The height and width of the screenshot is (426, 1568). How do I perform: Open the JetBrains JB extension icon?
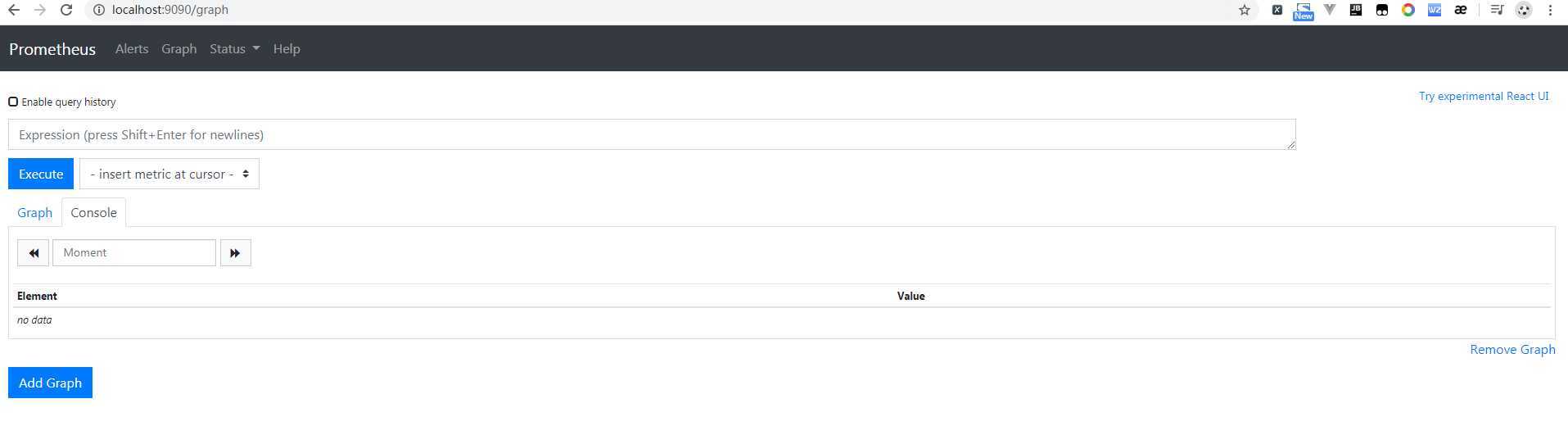tap(1356, 10)
